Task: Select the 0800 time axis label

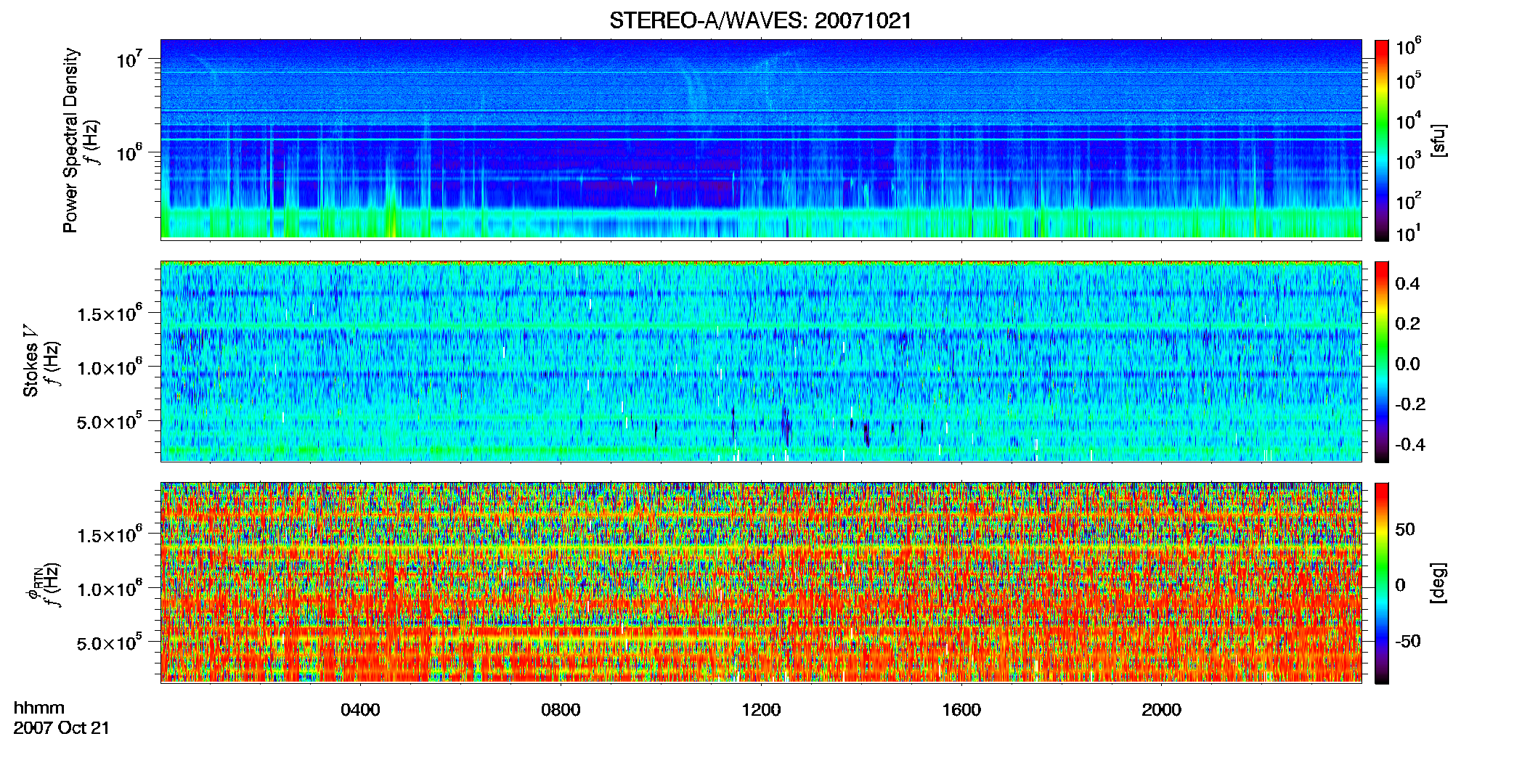Action: pos(561,710)
